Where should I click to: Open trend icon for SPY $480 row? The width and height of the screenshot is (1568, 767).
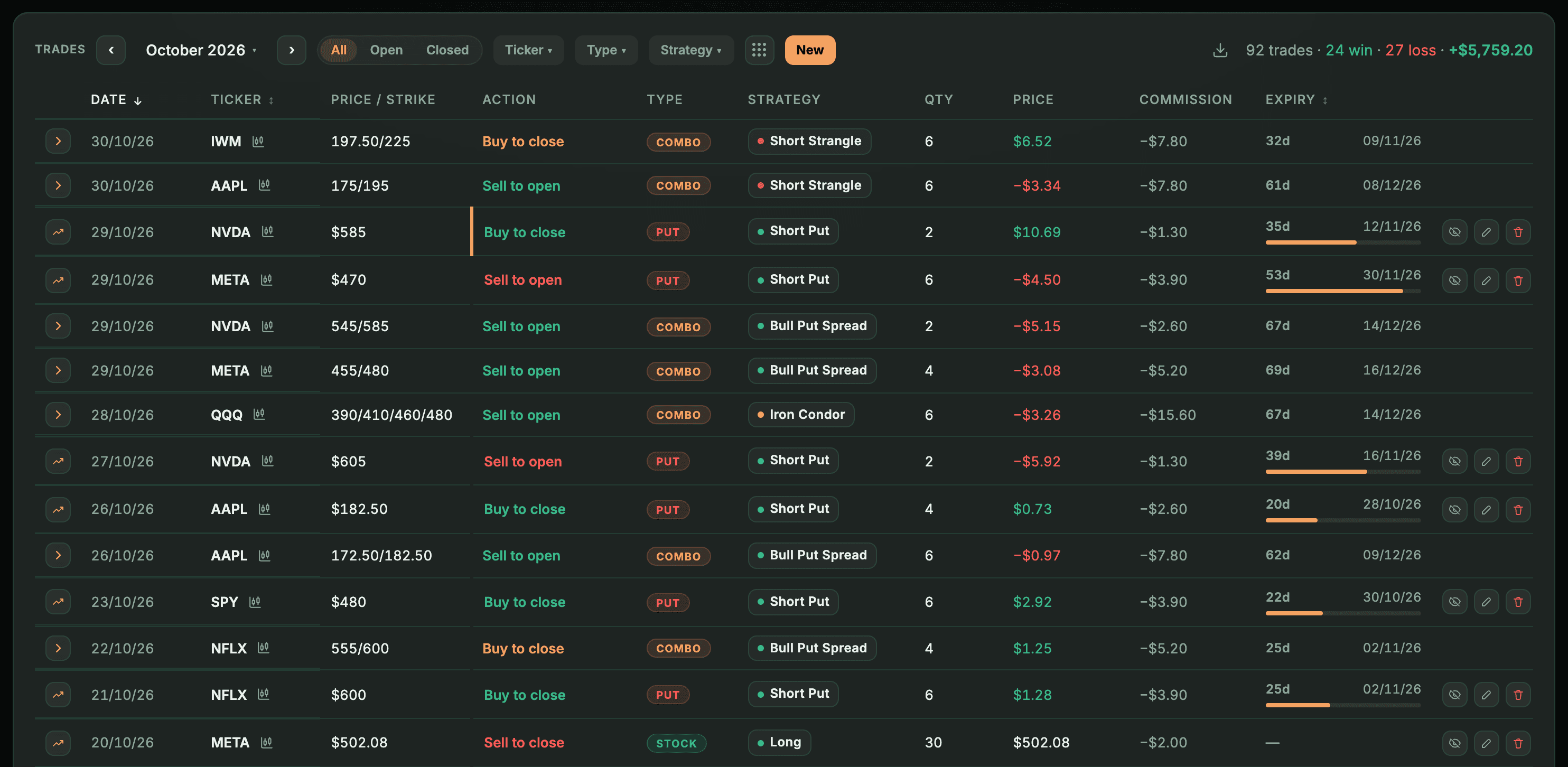click(58, 602)
